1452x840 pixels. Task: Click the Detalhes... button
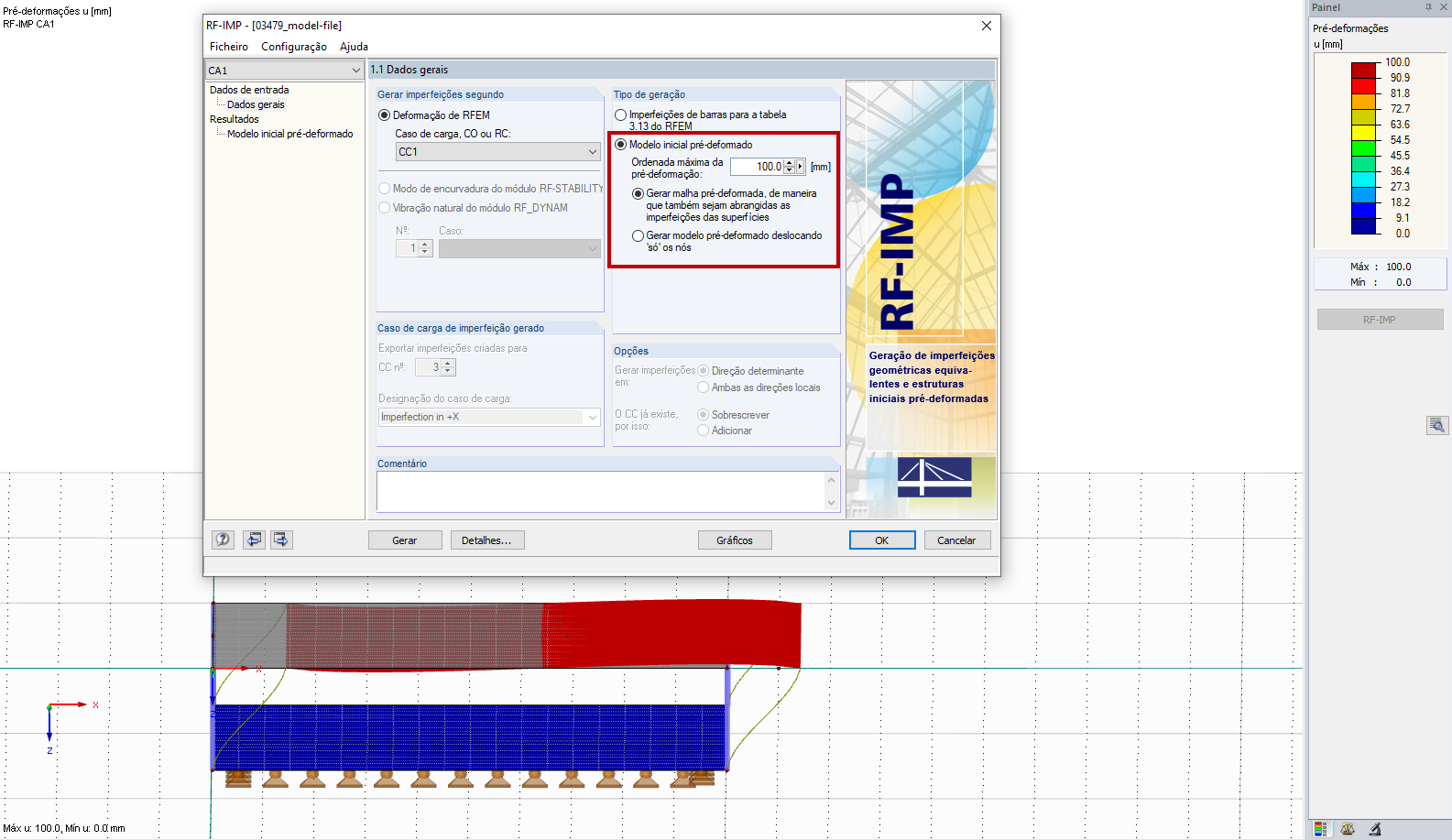487,540
